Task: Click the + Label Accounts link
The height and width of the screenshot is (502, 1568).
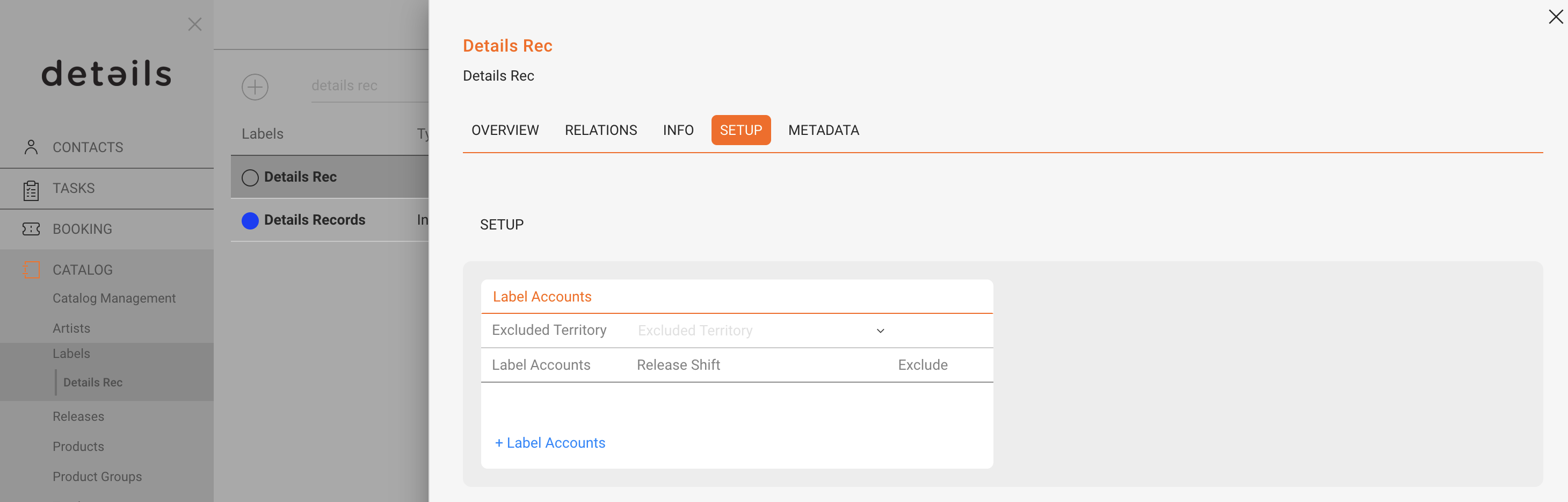Action: pos(550,443)
